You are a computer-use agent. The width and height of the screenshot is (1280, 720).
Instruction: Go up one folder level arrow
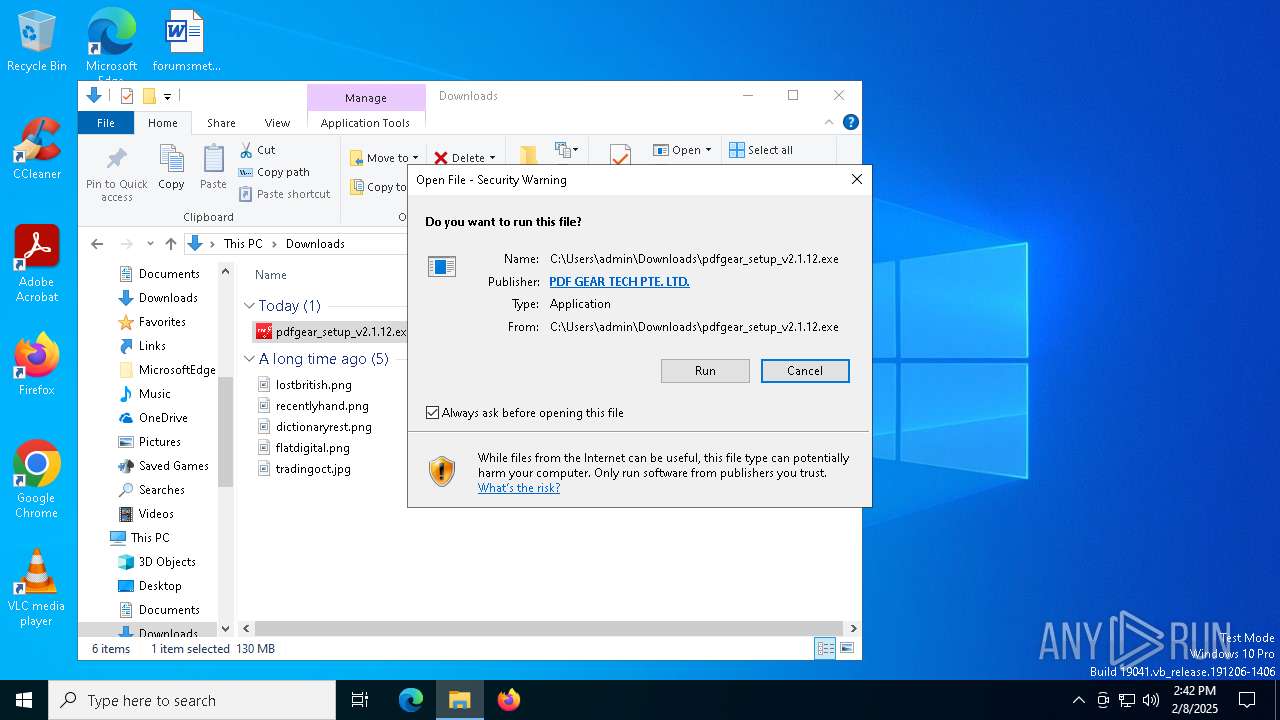click(x=171, y=244)
